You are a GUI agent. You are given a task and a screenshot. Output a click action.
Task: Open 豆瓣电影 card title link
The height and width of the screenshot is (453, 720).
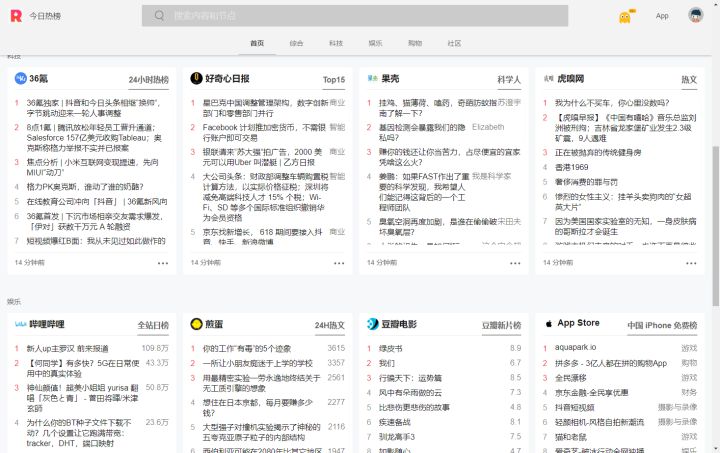[399, 324]
